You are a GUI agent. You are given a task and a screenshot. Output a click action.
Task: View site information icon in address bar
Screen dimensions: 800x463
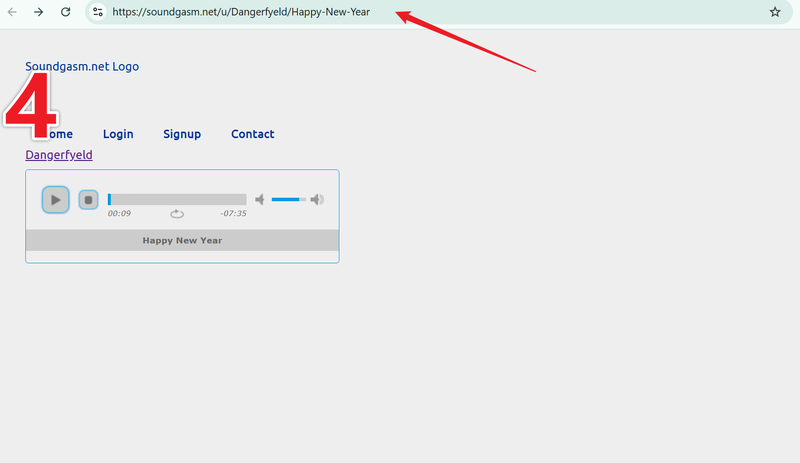coord(98,12)
